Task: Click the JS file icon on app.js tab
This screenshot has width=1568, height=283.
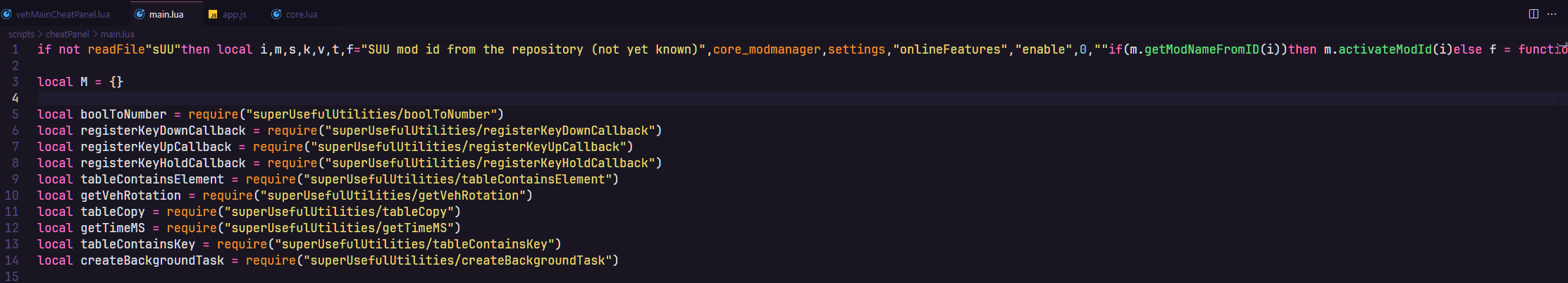Action: (213, 14)
